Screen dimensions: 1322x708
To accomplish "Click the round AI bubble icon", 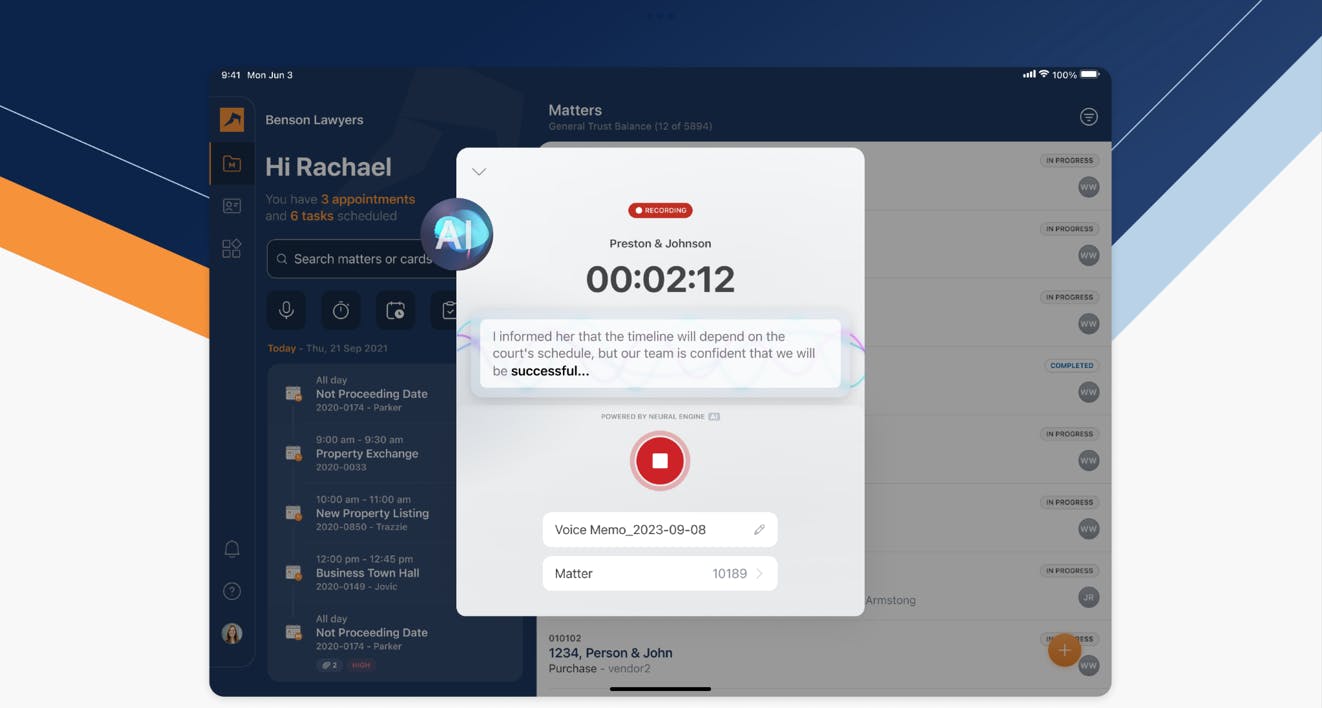I will [457, 234].
